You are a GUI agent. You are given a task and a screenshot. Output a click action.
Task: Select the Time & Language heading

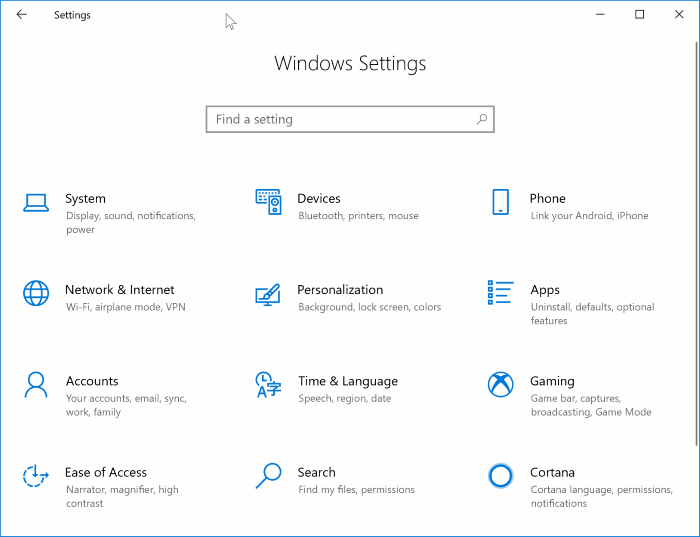pyautogui.click(x=348, y=382)
